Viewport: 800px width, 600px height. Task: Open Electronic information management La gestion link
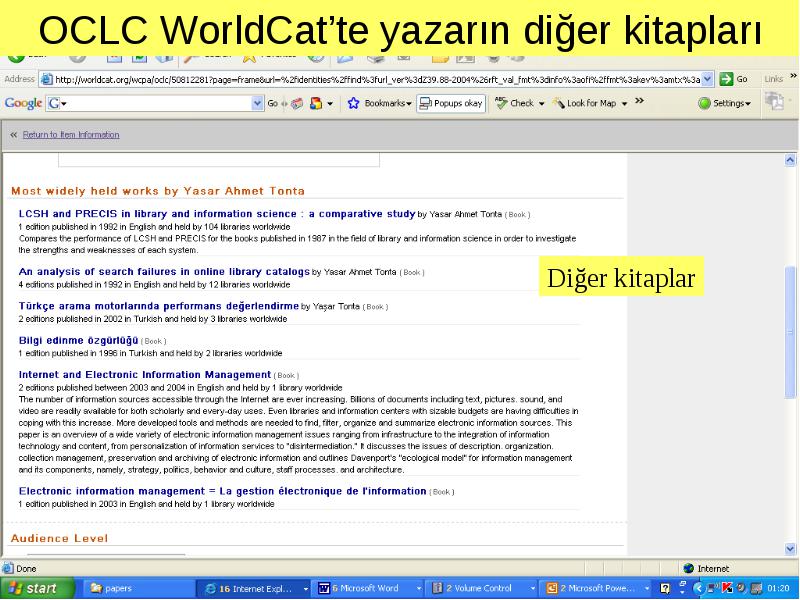pos(222,491)
